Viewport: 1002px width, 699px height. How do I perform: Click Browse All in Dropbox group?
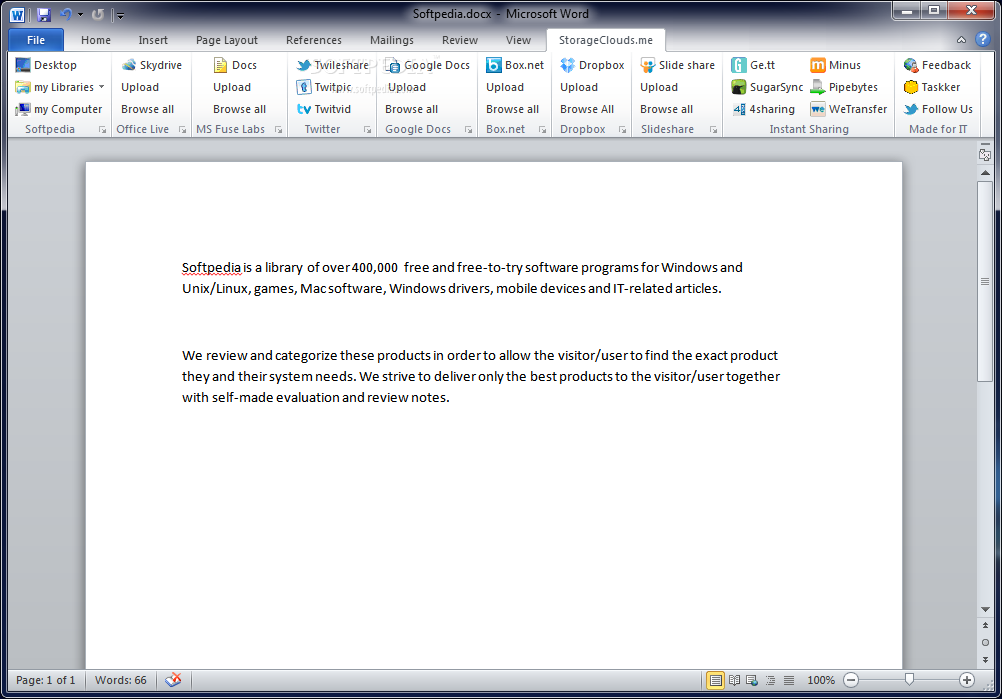[587, 109]
